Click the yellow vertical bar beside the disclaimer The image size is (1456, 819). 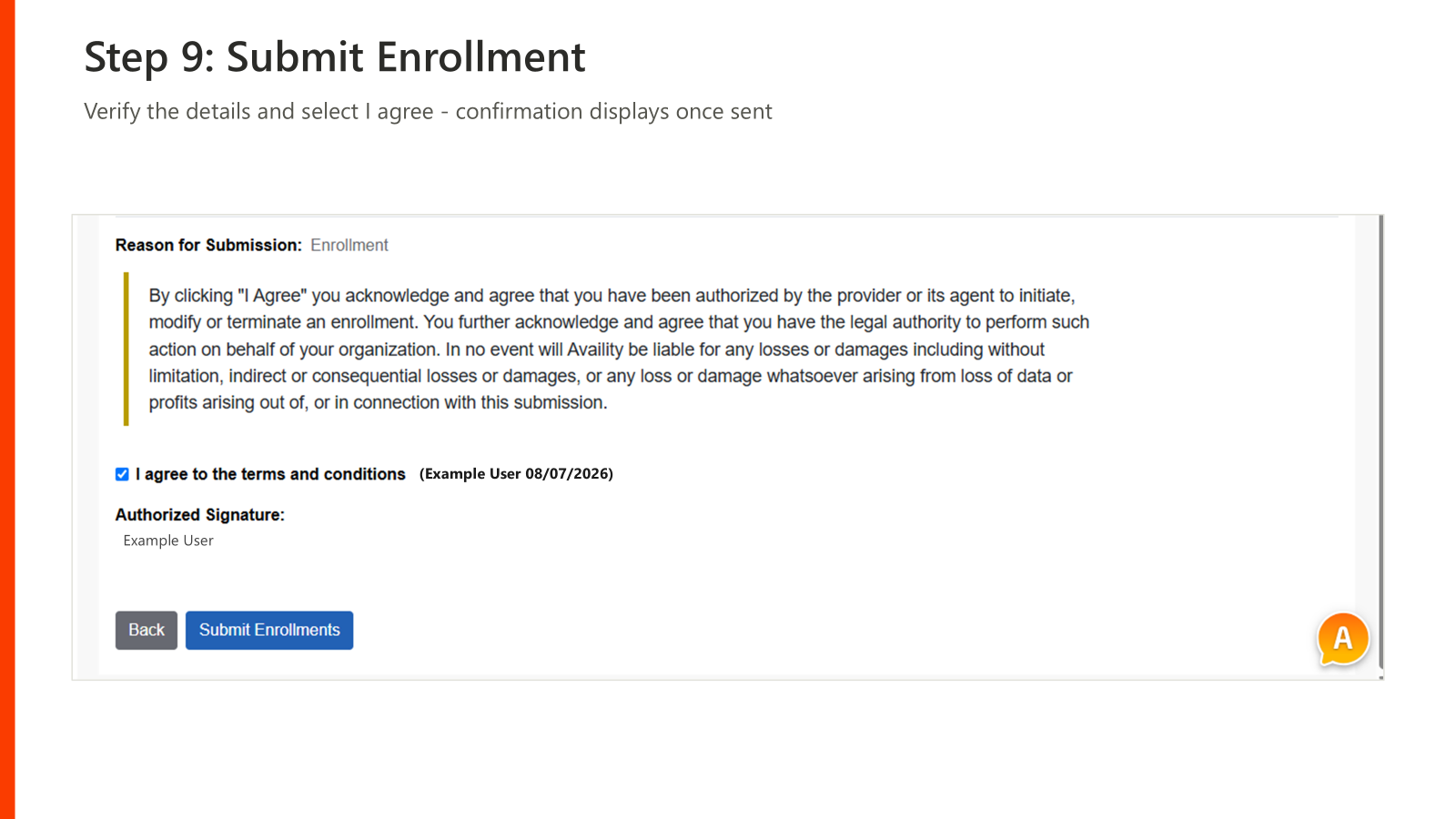pyautogui.click(x=126, y=349)
